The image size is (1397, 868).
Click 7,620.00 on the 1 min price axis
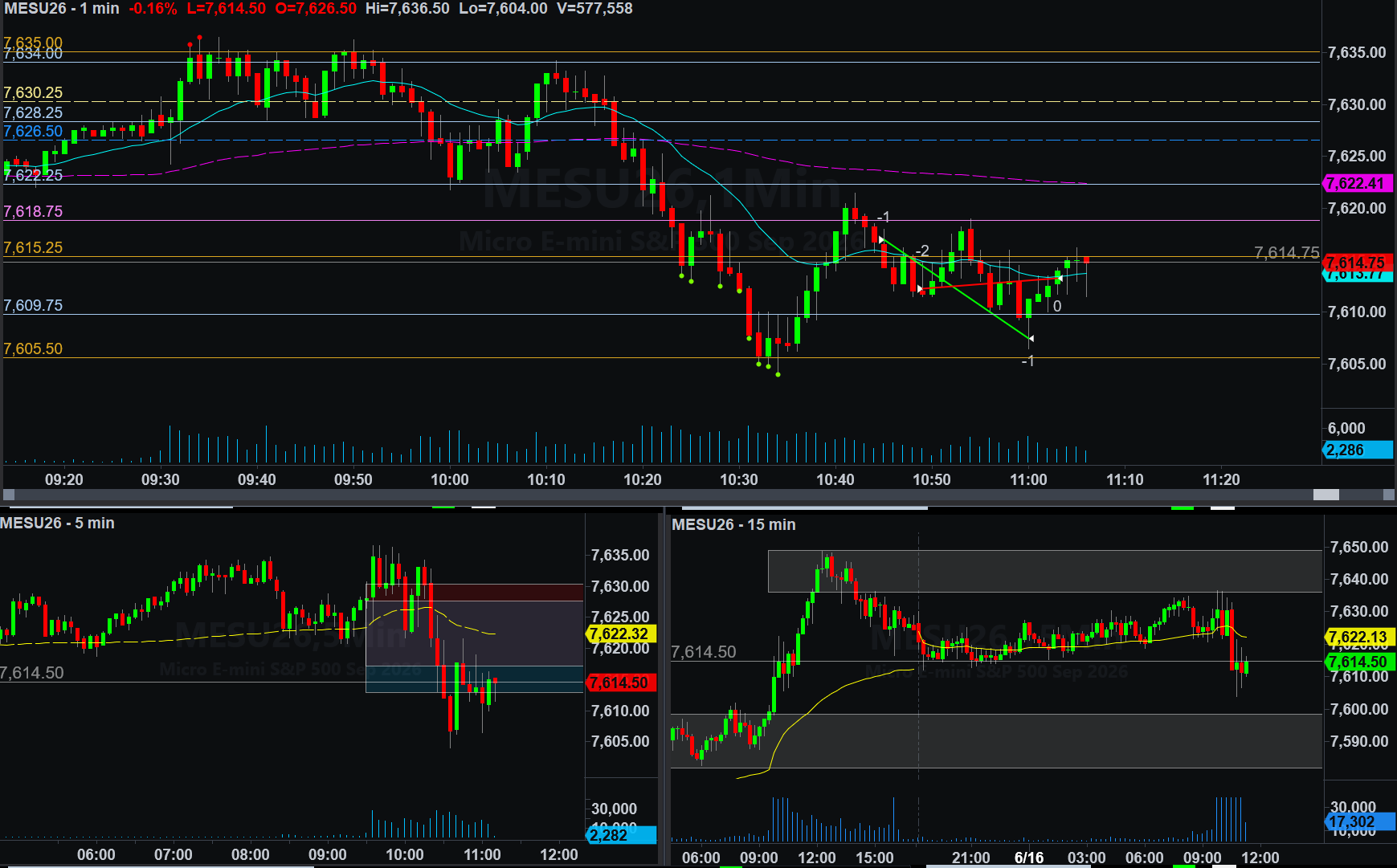[x=1357, y=209]
